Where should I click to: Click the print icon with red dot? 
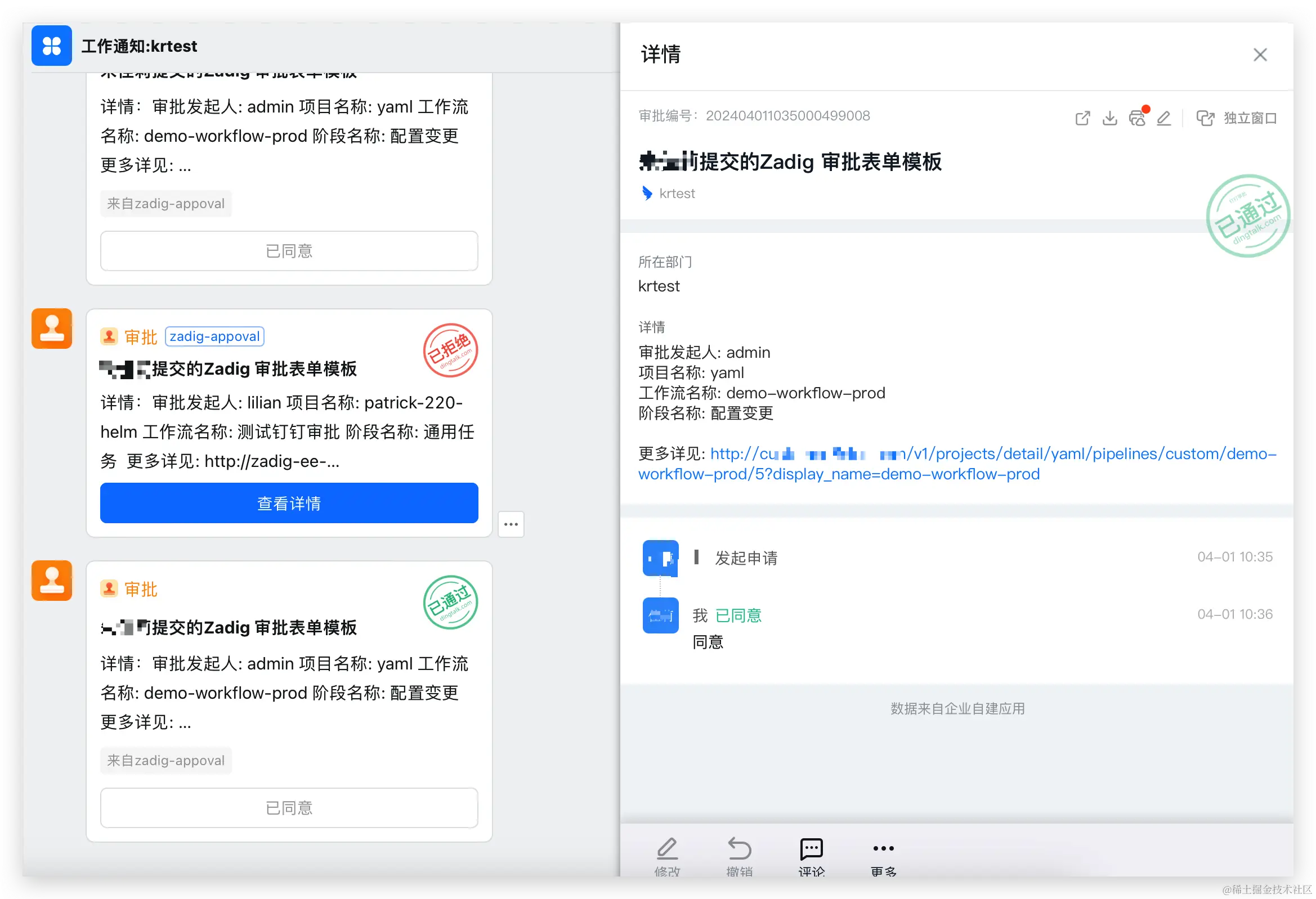[1136, 118]
